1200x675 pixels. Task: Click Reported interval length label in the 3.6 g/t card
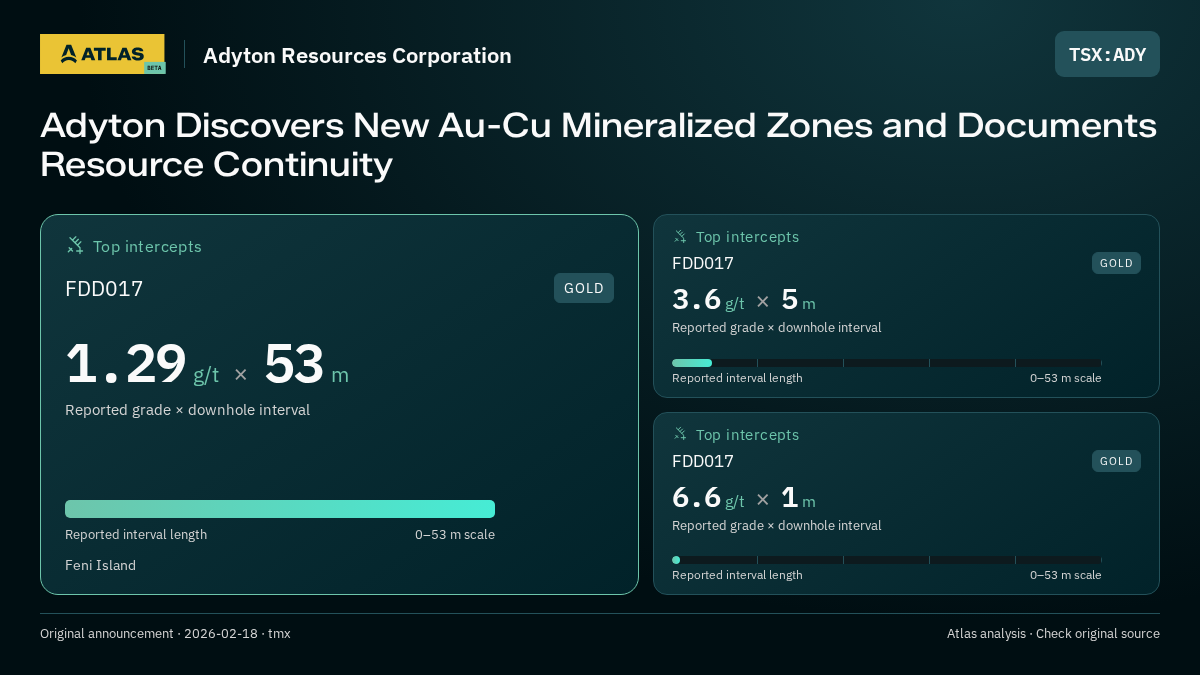click(x=737, y=378)
